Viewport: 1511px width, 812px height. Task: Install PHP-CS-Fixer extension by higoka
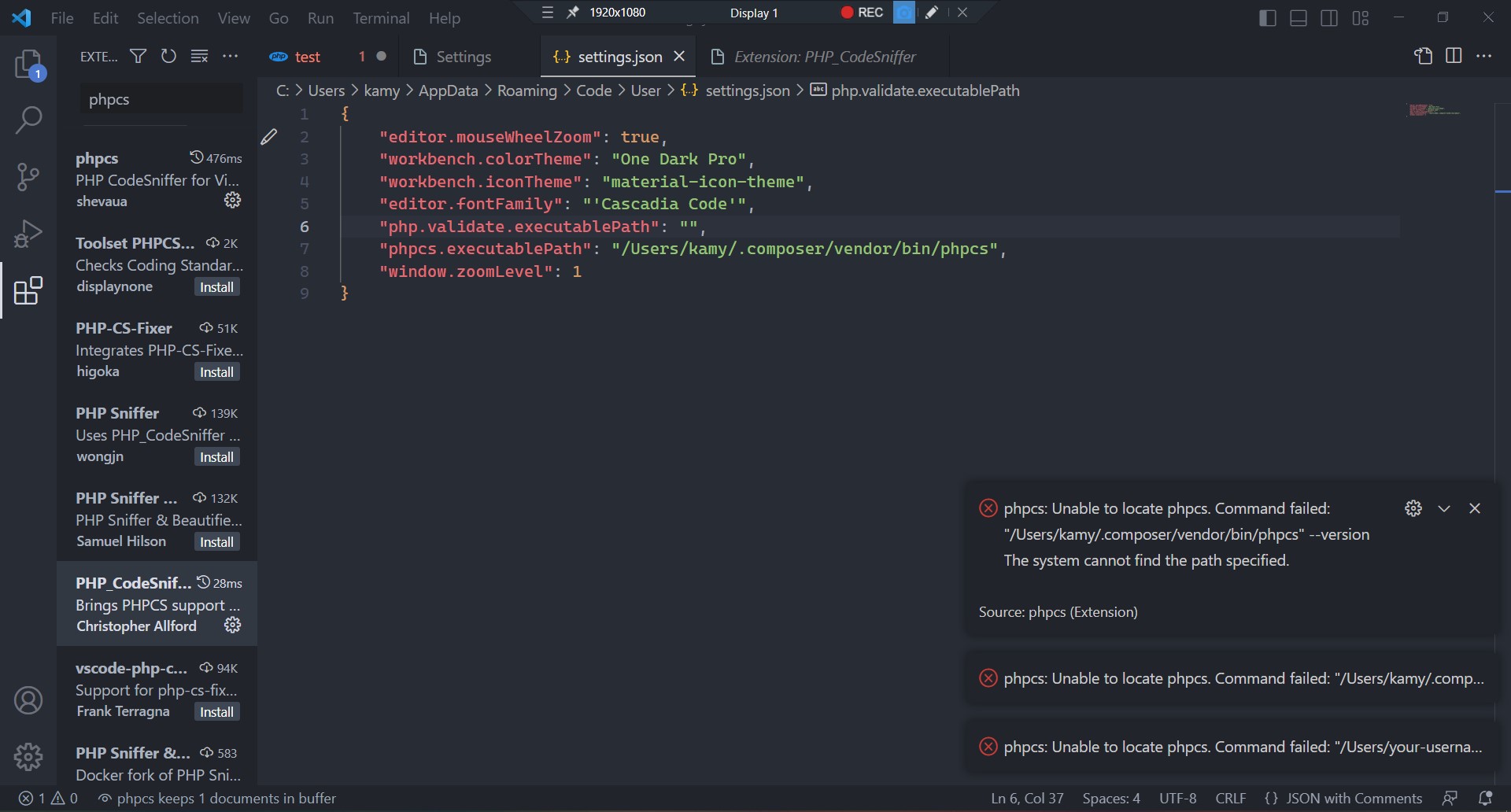(216, 372)
